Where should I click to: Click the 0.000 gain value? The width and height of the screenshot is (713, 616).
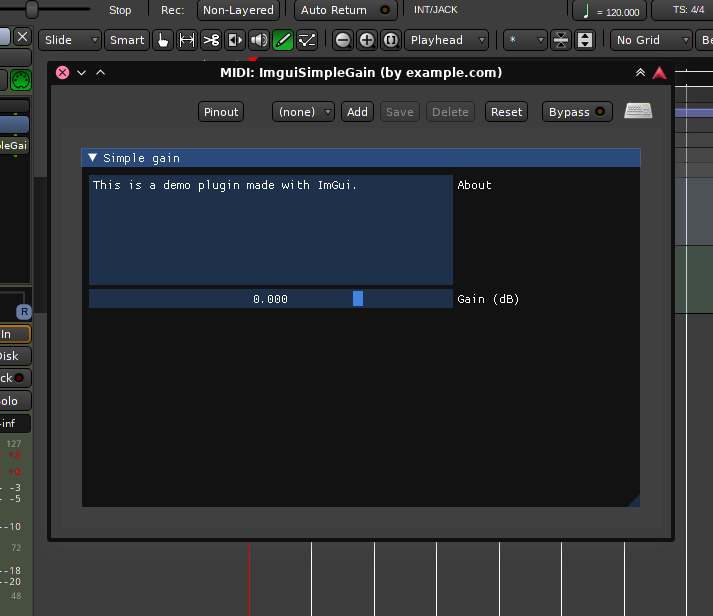270,299
